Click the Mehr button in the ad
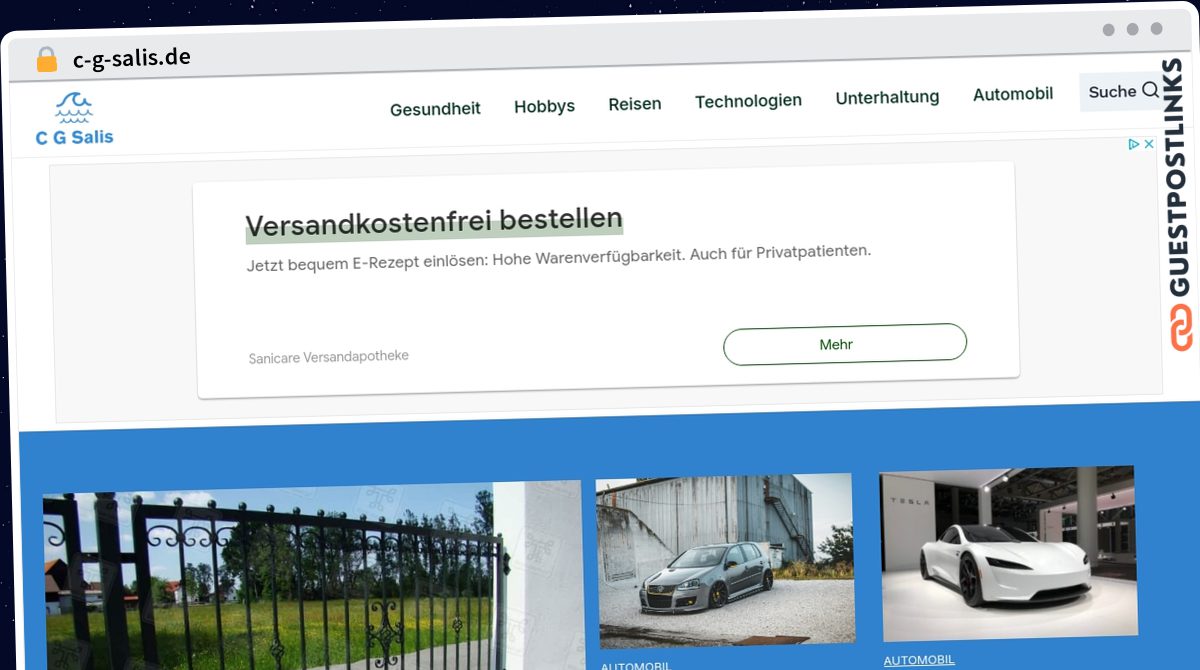Viewport: 1200px width, 670px height. coord(845,344)
